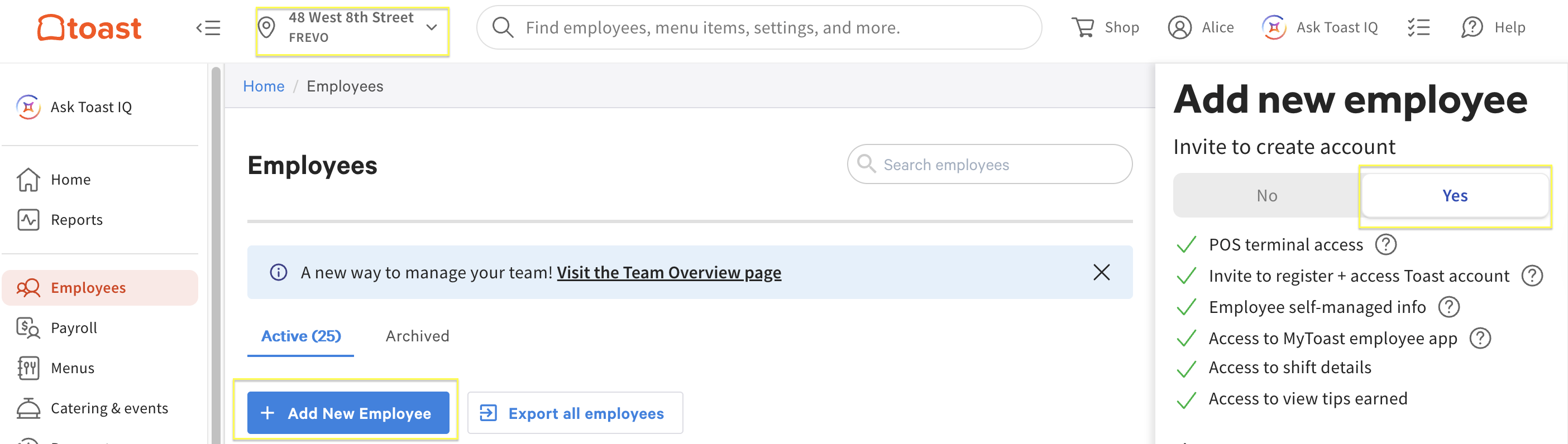Click the Employees breadcrumb text

[345, 86]
